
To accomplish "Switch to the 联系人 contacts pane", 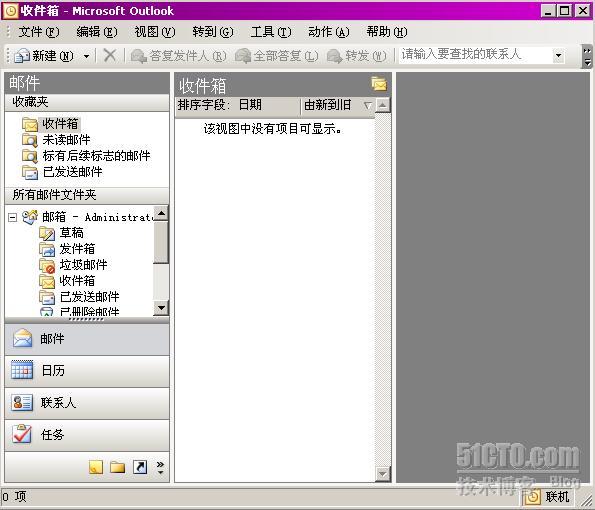I will pyautogui.click(x=87, y=403).
